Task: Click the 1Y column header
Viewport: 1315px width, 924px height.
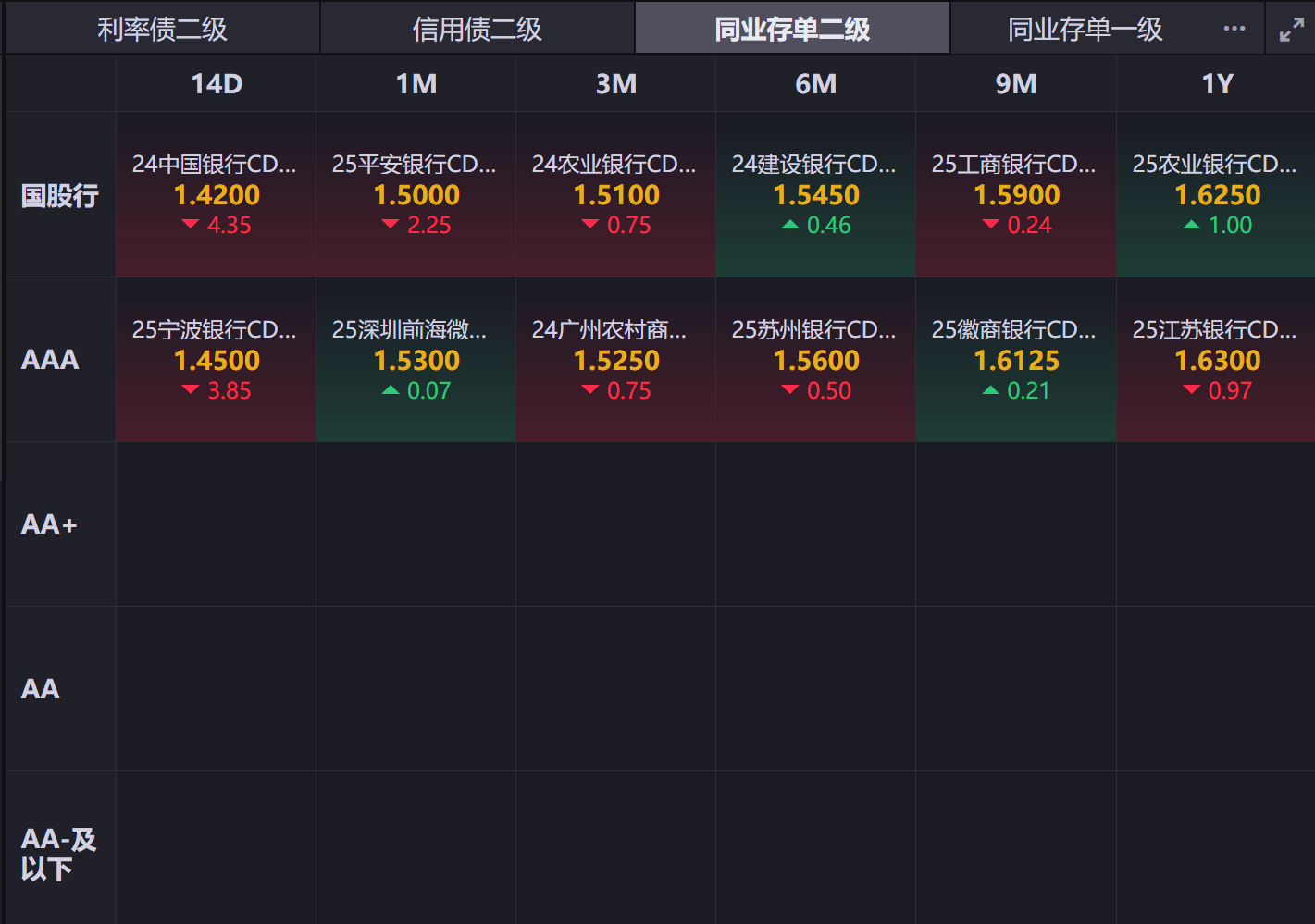Action: tap(1218, 84)
